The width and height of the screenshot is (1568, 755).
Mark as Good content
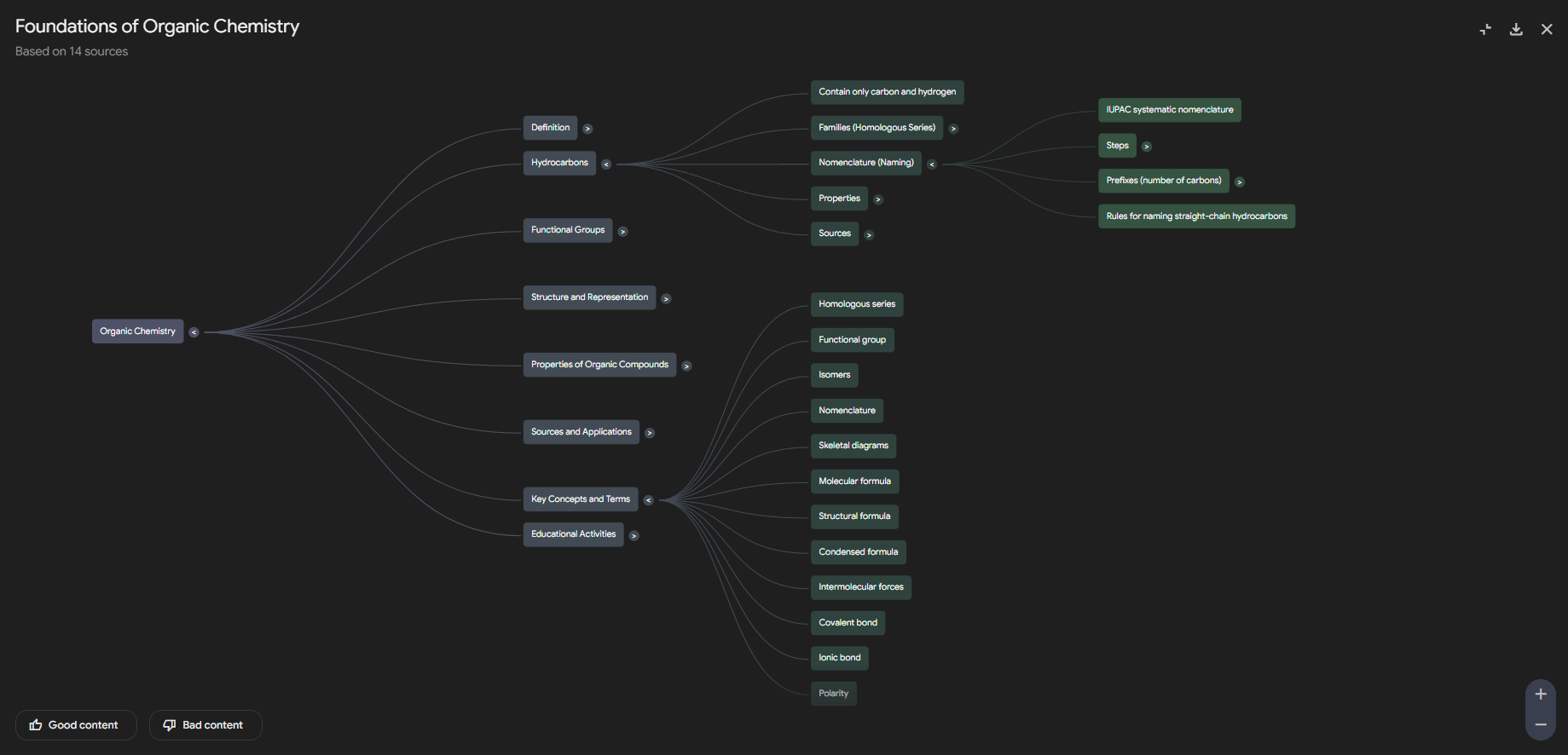click(76, 725)
